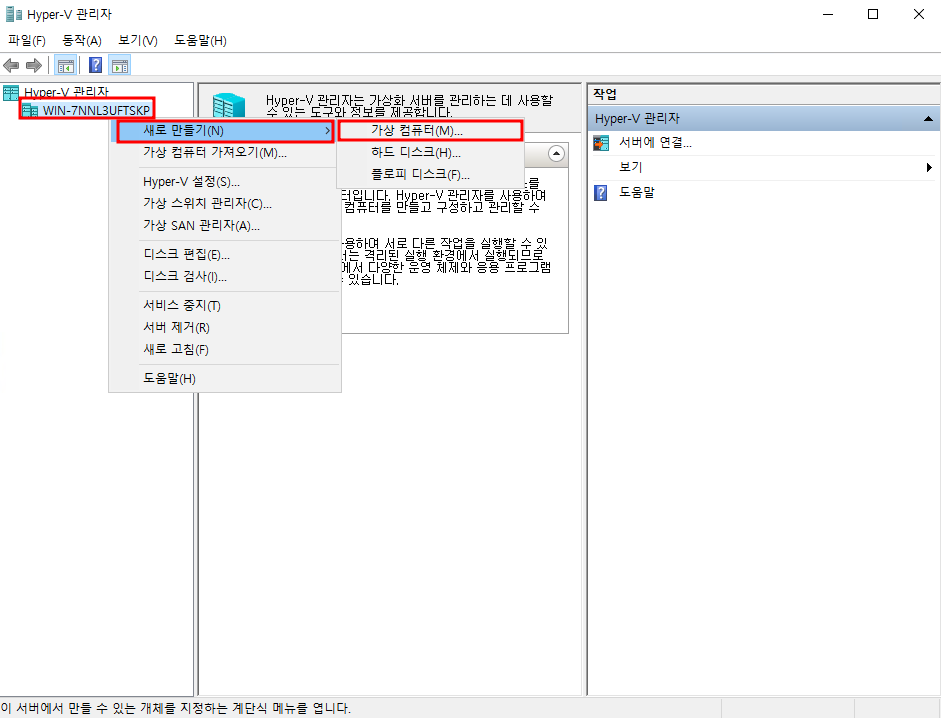941x718 pixels.
Task: Select the Hyper-V 관리자 root tree node
Action: point(66,92)
